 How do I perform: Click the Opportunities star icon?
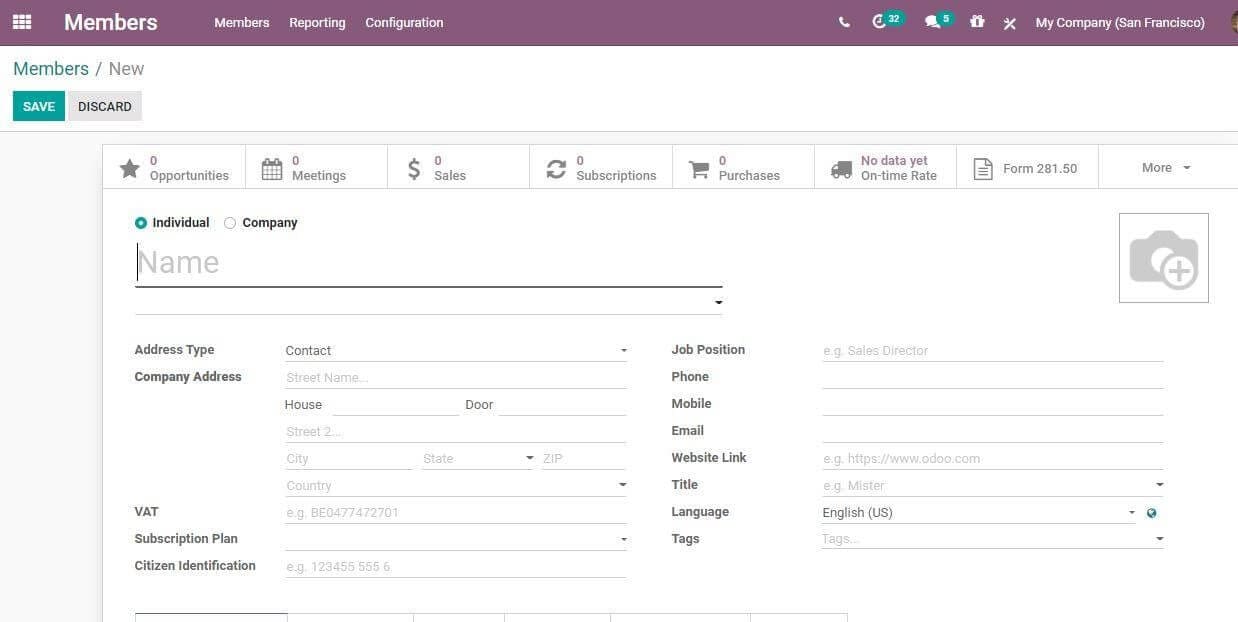click(129, 168)
